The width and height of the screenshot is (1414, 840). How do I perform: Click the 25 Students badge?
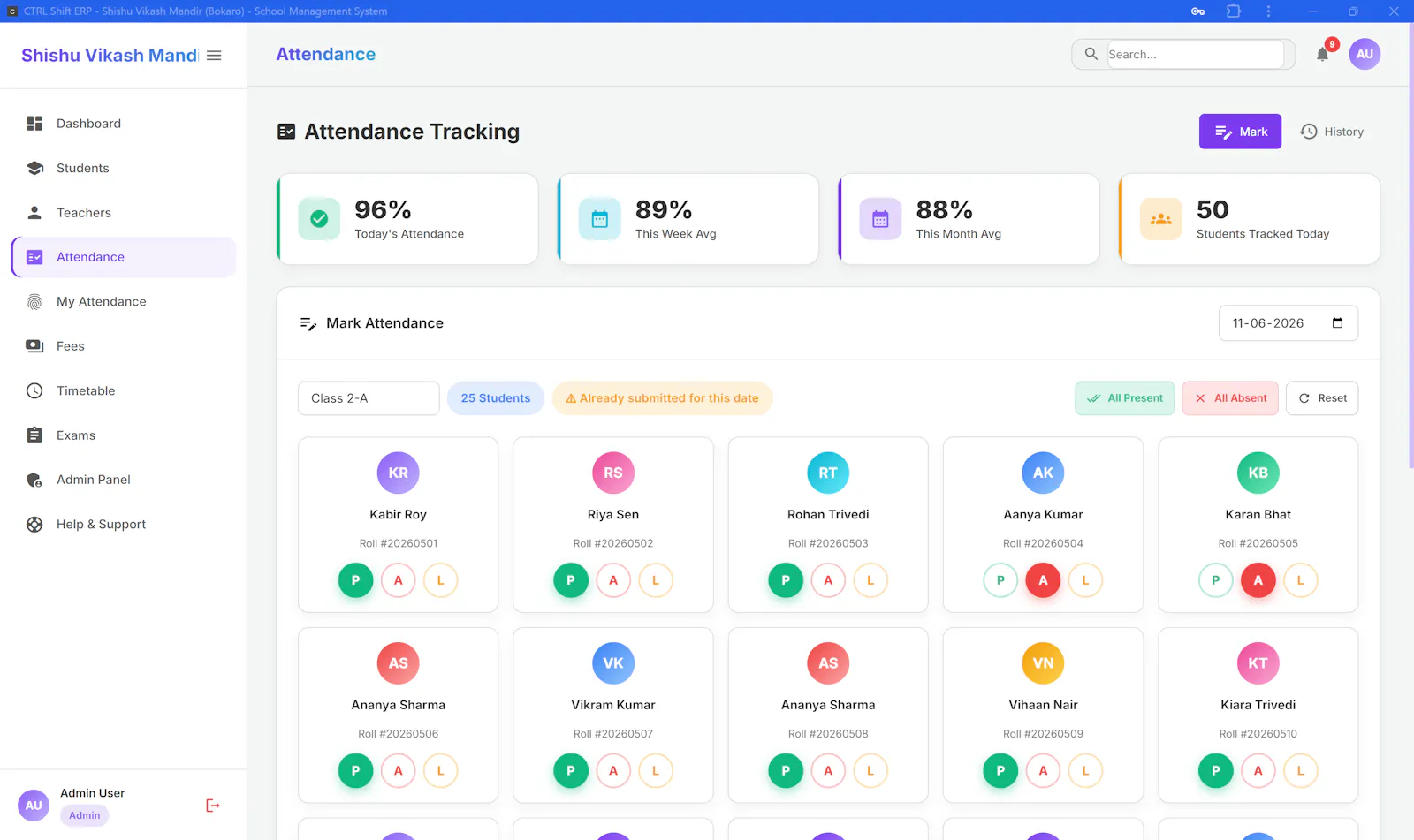tap(496, 398)
